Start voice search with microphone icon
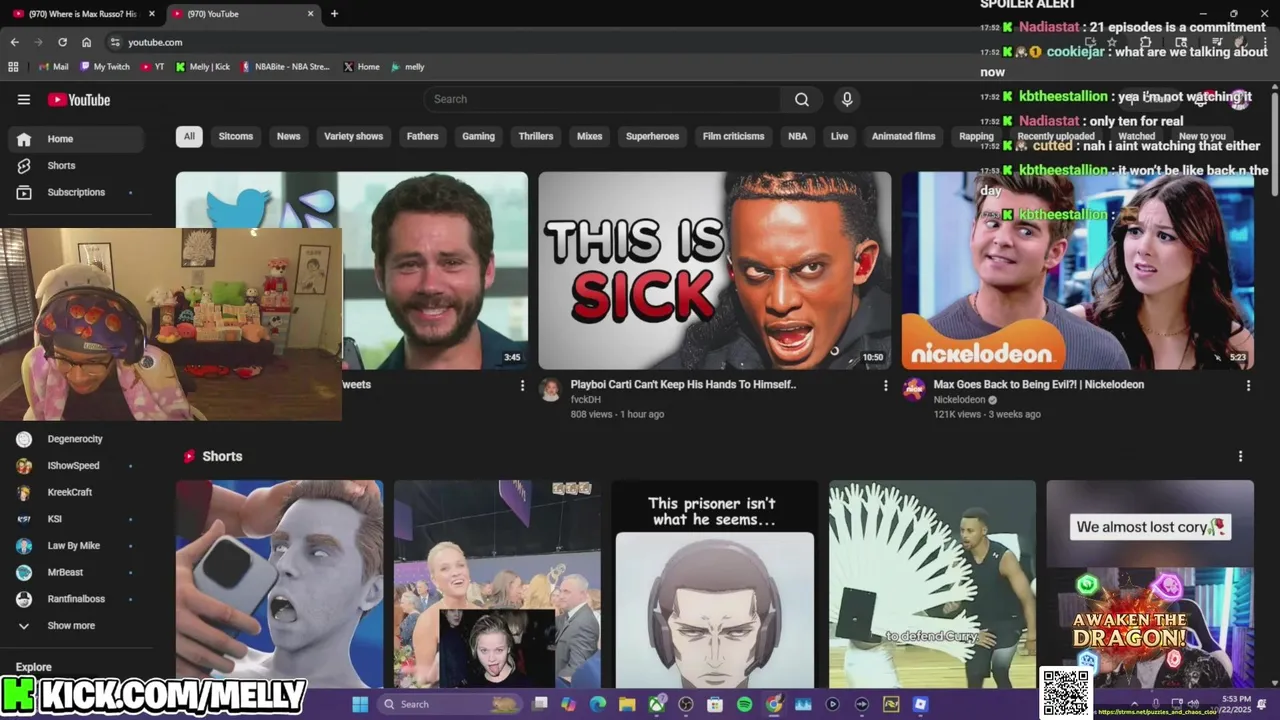The image size is (1280, 720). pos(847,99)
